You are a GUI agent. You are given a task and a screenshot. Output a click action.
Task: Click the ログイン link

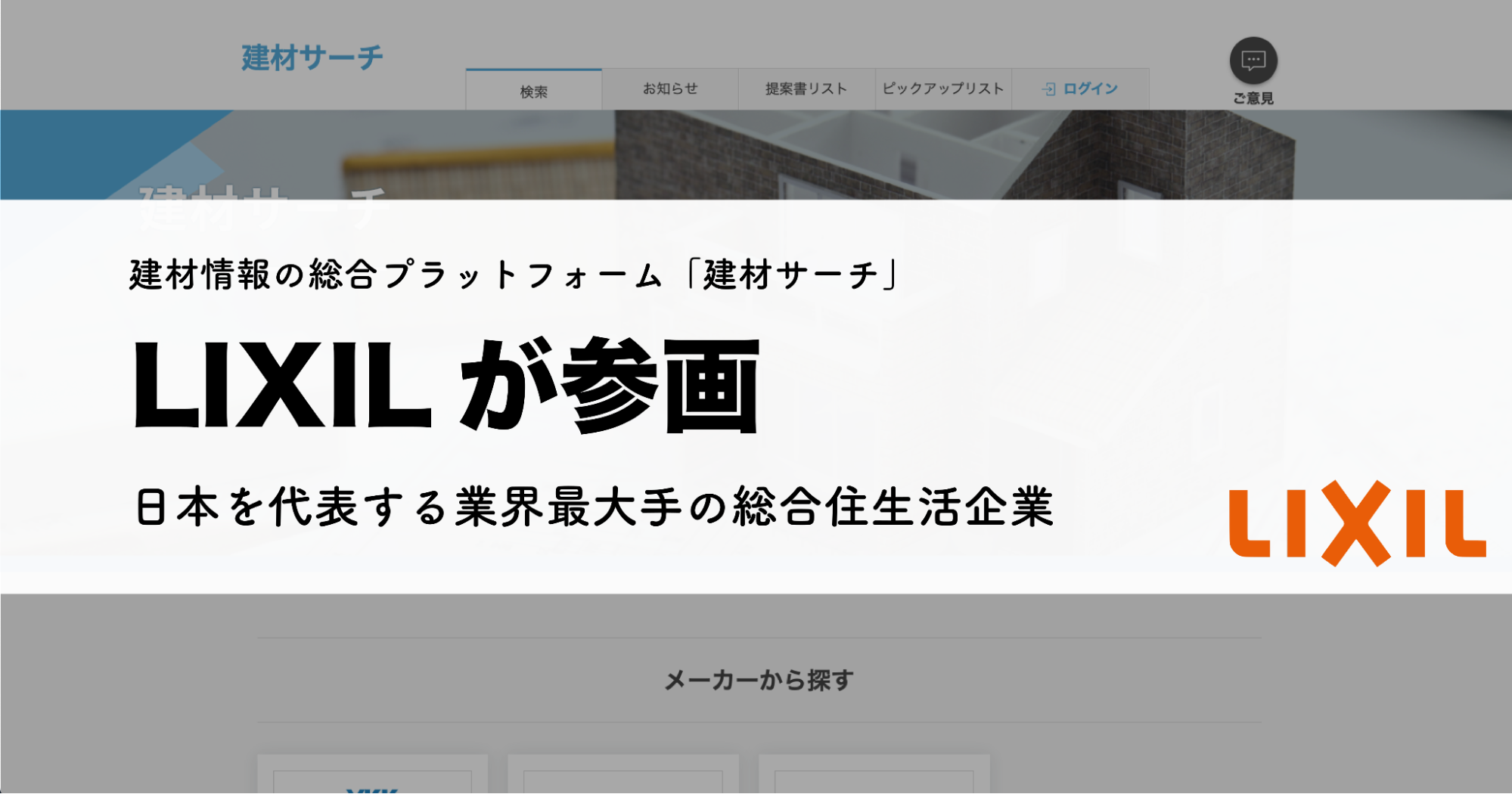pyautogui.click(x=1090, y=89)
